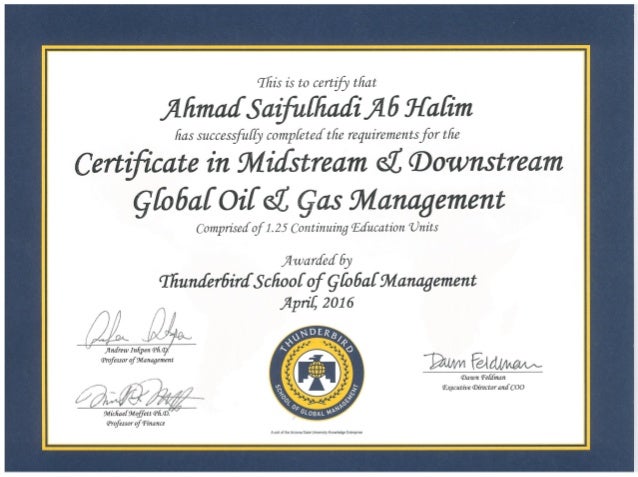The width and height of the screenshot is (638, 477).
Task: Click 'Global Oil & Gas Management' line
Action: [319, 201]
